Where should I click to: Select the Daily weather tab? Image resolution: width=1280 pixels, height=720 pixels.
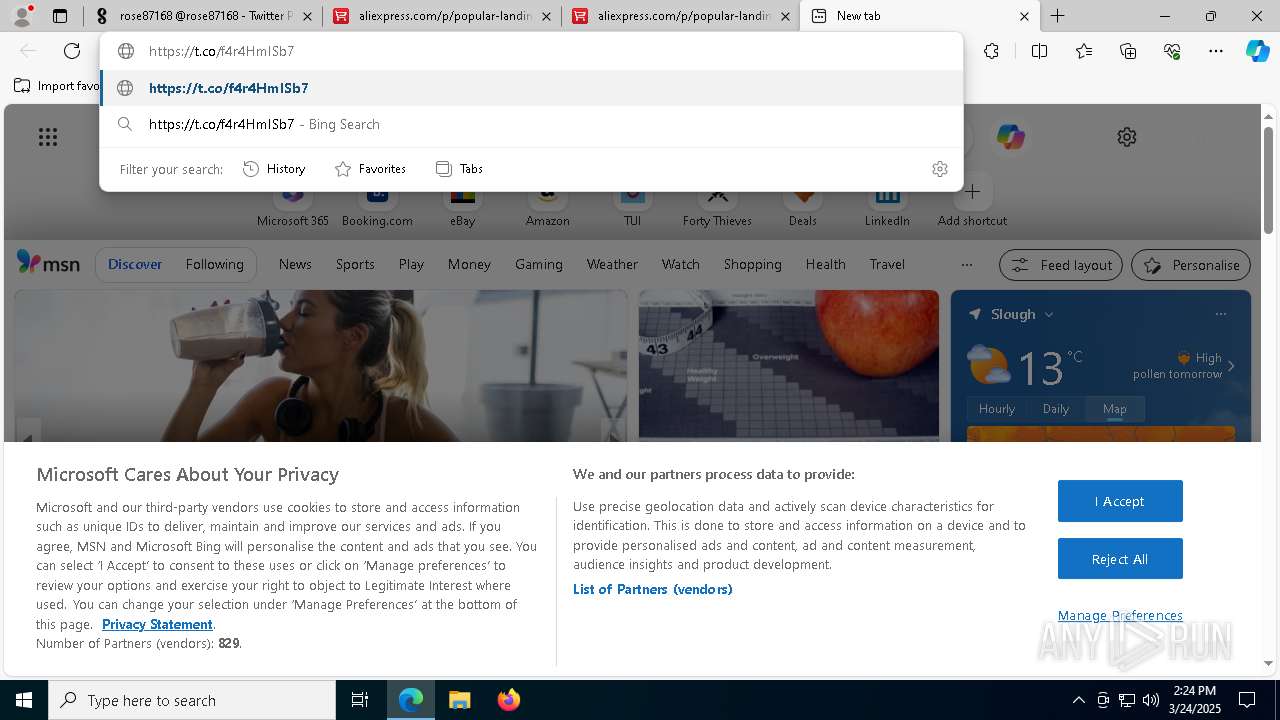[x=1056, y=408]
